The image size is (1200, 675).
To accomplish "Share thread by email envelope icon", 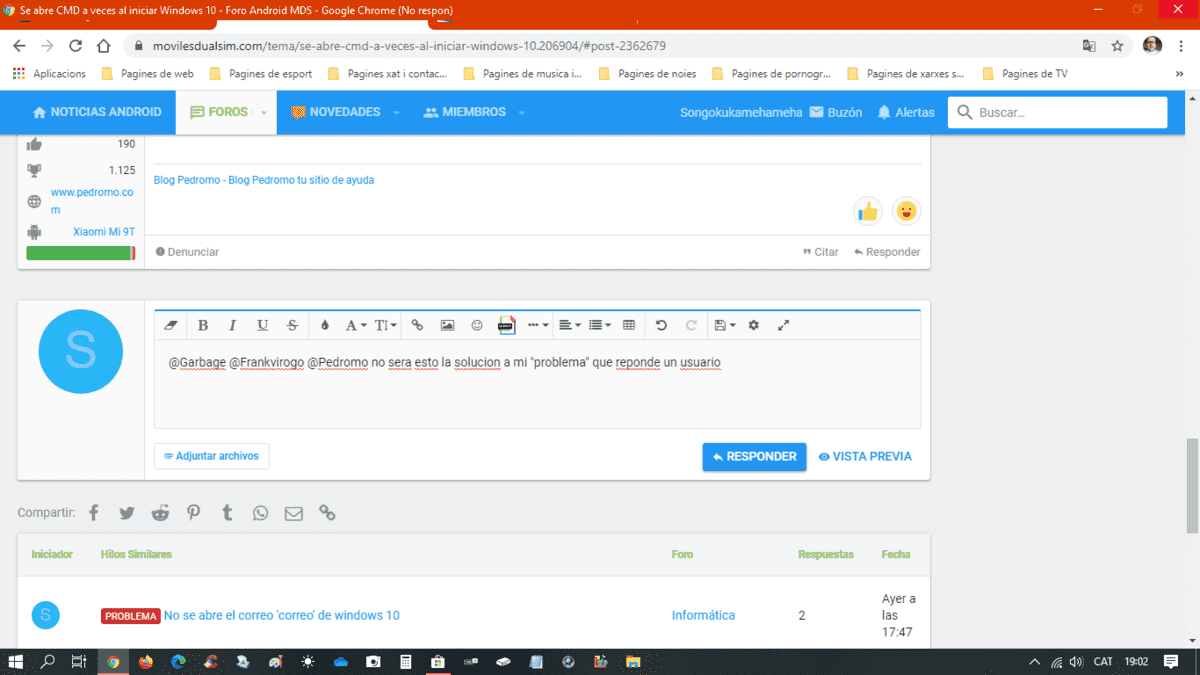I will (293, 513).
